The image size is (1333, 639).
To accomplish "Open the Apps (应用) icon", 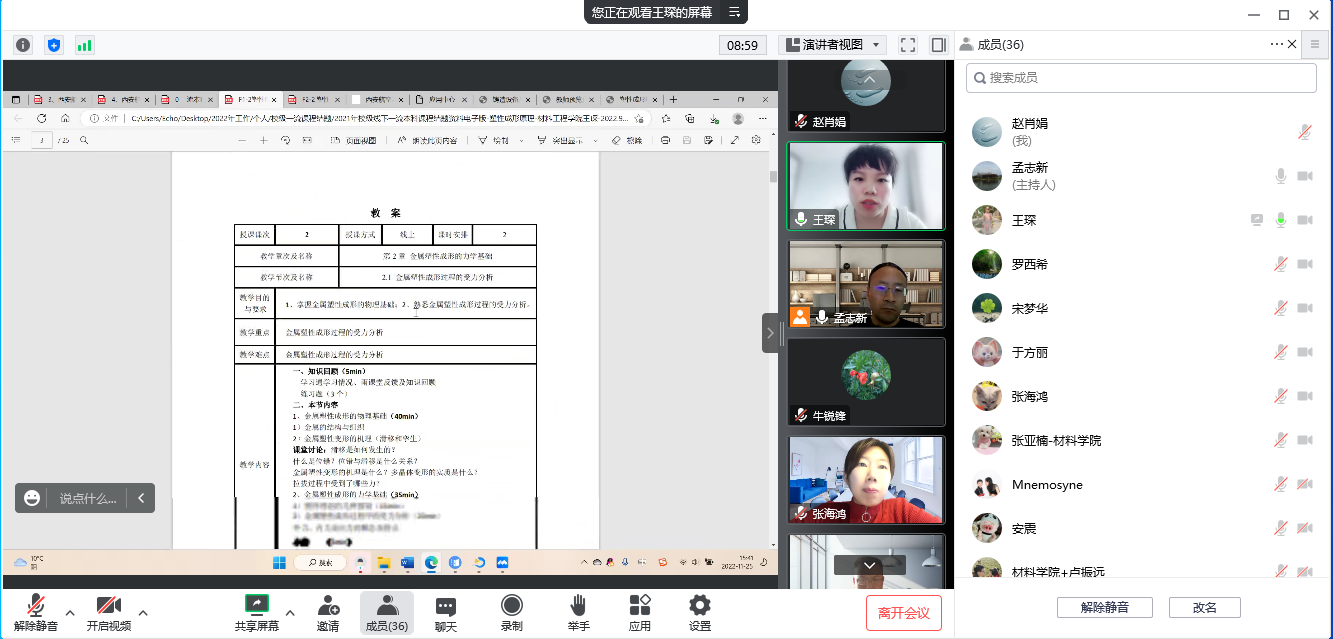I will [x=640, y=612].
